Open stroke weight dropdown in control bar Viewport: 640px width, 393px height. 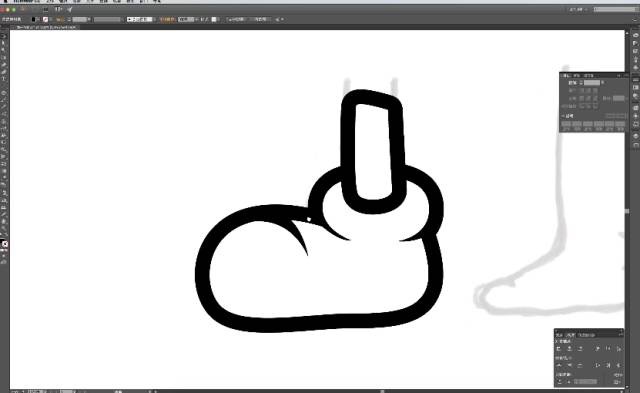pyautogui.click(x=89, y=20)
